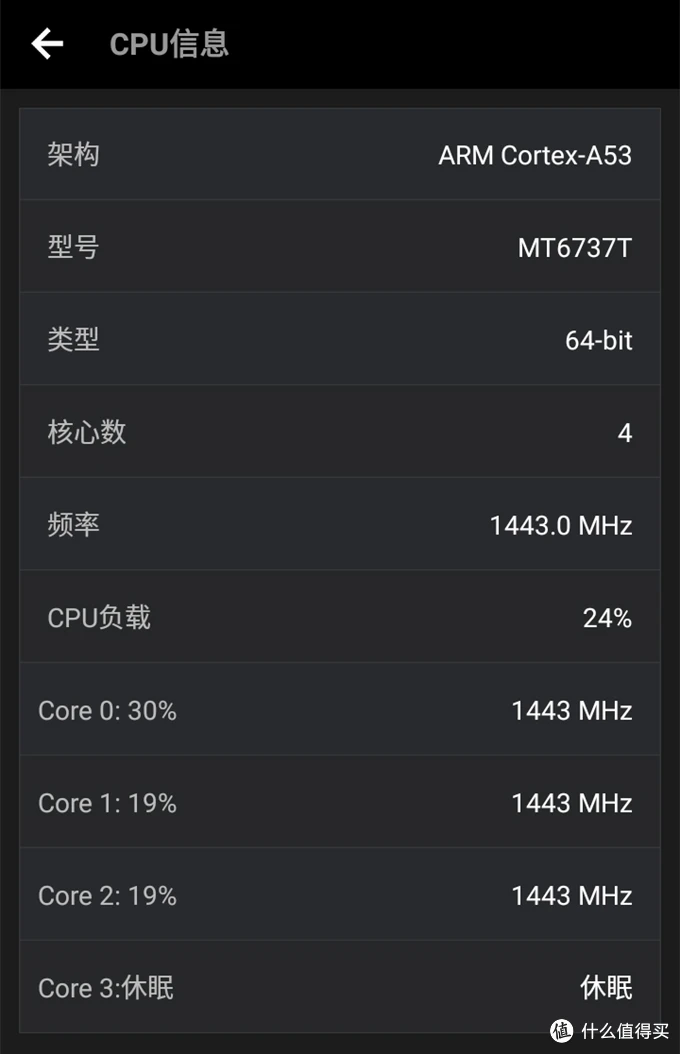The image size is (680, 1054).
Task: Click the 值 watermark logo icon
Action: (x=562, y=1030)
